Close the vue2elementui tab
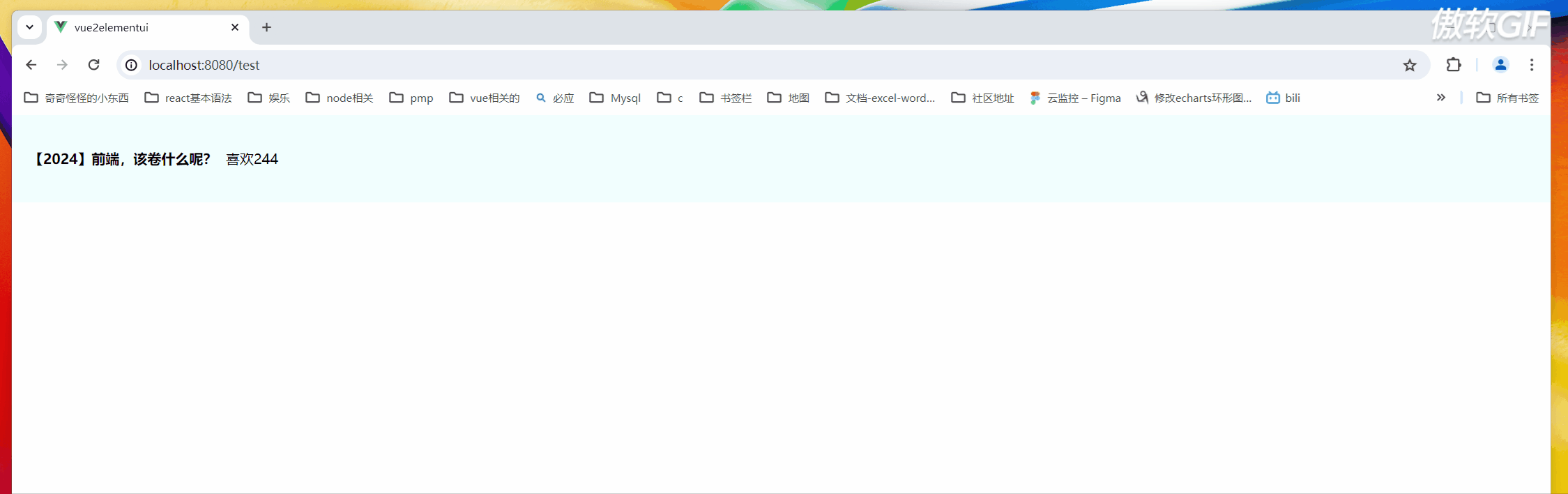The image size is (1568, 494). click(x=235, y=27)
